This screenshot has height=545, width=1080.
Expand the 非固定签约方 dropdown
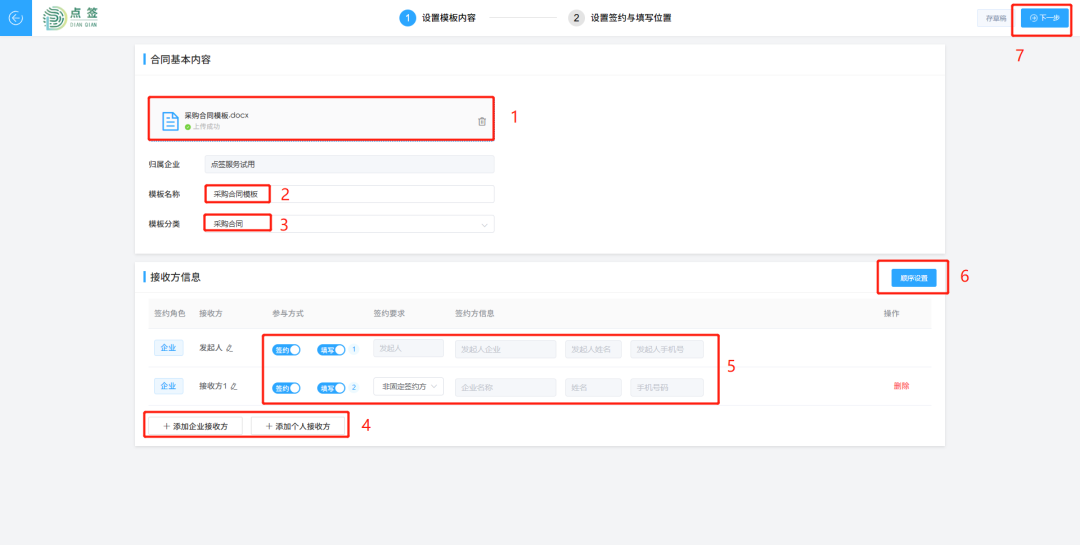point(408,387)
